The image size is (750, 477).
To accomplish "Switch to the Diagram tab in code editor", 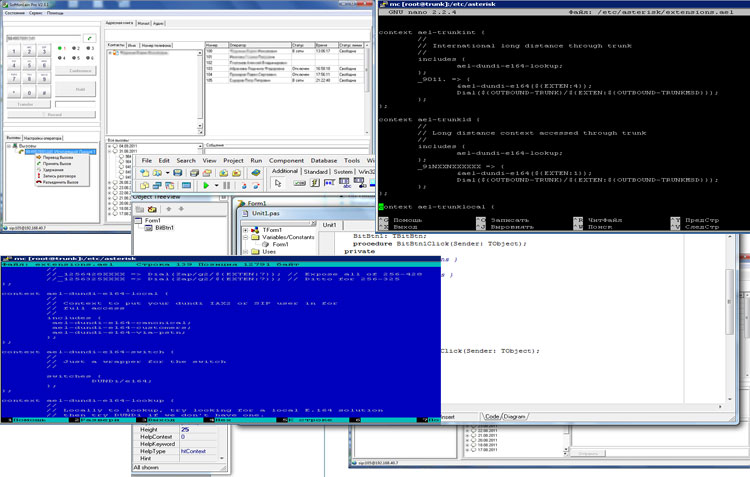I will tap(514, 417).
